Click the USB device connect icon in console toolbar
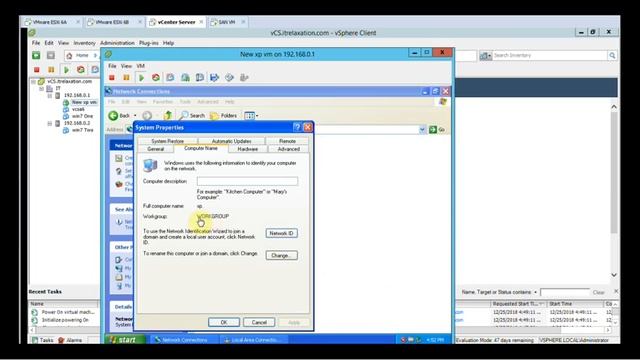The width and height of the screenshot is (640, 360). pos(244,78)
